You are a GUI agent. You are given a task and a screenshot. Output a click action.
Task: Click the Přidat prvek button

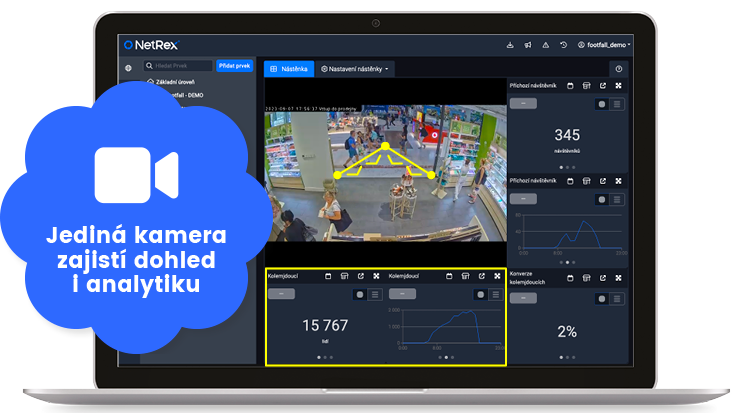click(235, 66)
